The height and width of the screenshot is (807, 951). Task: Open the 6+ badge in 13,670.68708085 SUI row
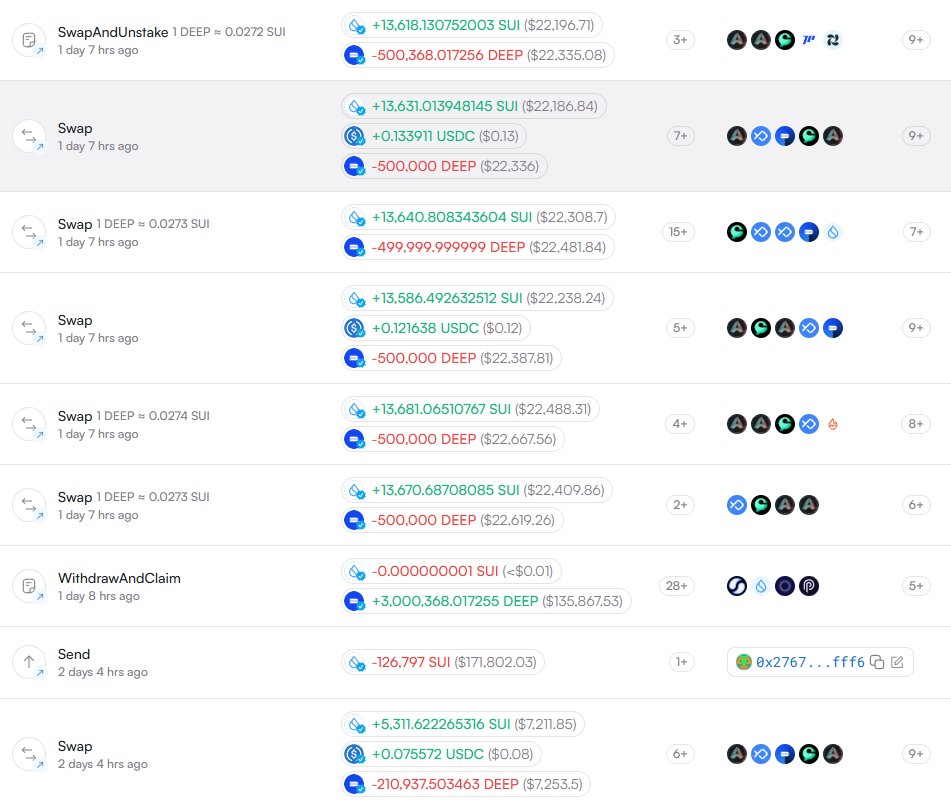click(916, 505)
